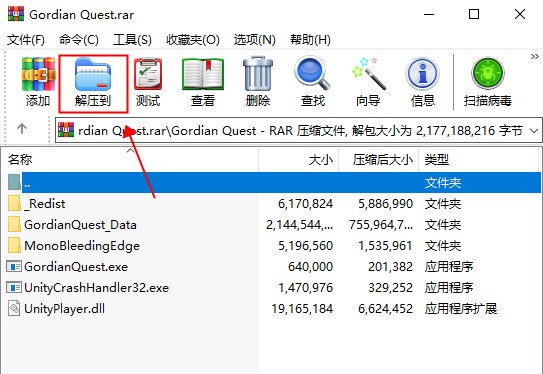Image resolution: width=543 pixels, height=374 pixels.
Task: Click the 应用程序扩展 type cell
Action: tap(461, 309)
